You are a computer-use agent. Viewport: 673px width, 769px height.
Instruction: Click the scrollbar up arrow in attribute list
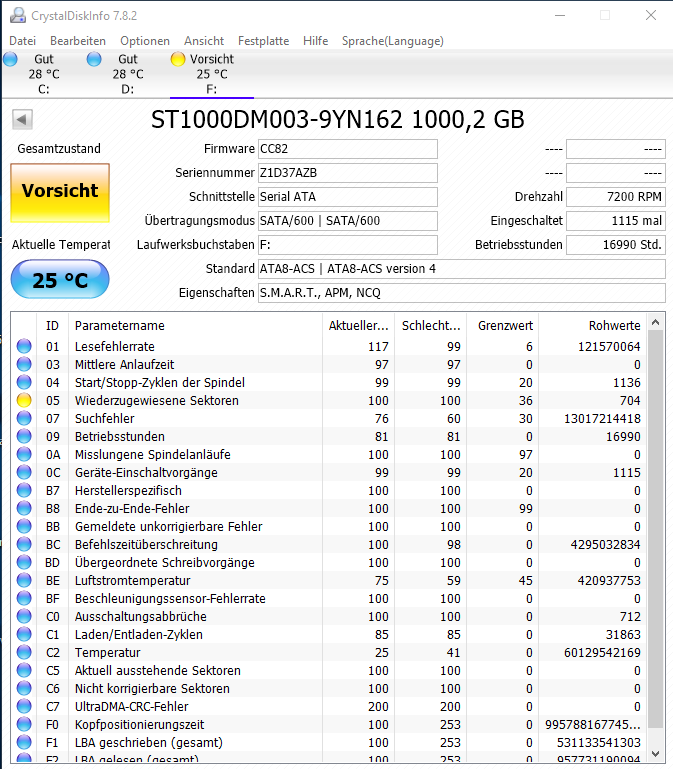[655, 322]
